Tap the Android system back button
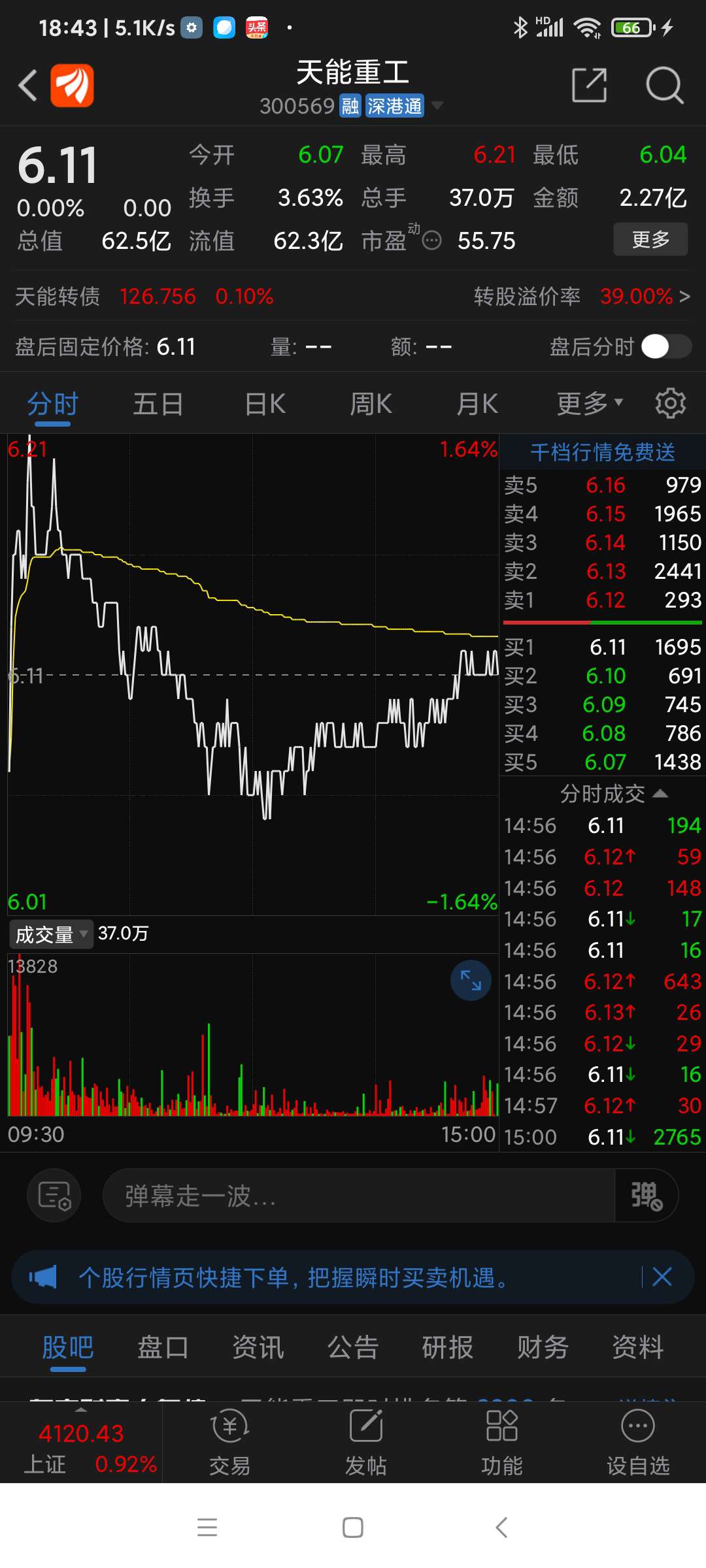This screenshot has width=706, height=1568. [x=501, y=1527]
